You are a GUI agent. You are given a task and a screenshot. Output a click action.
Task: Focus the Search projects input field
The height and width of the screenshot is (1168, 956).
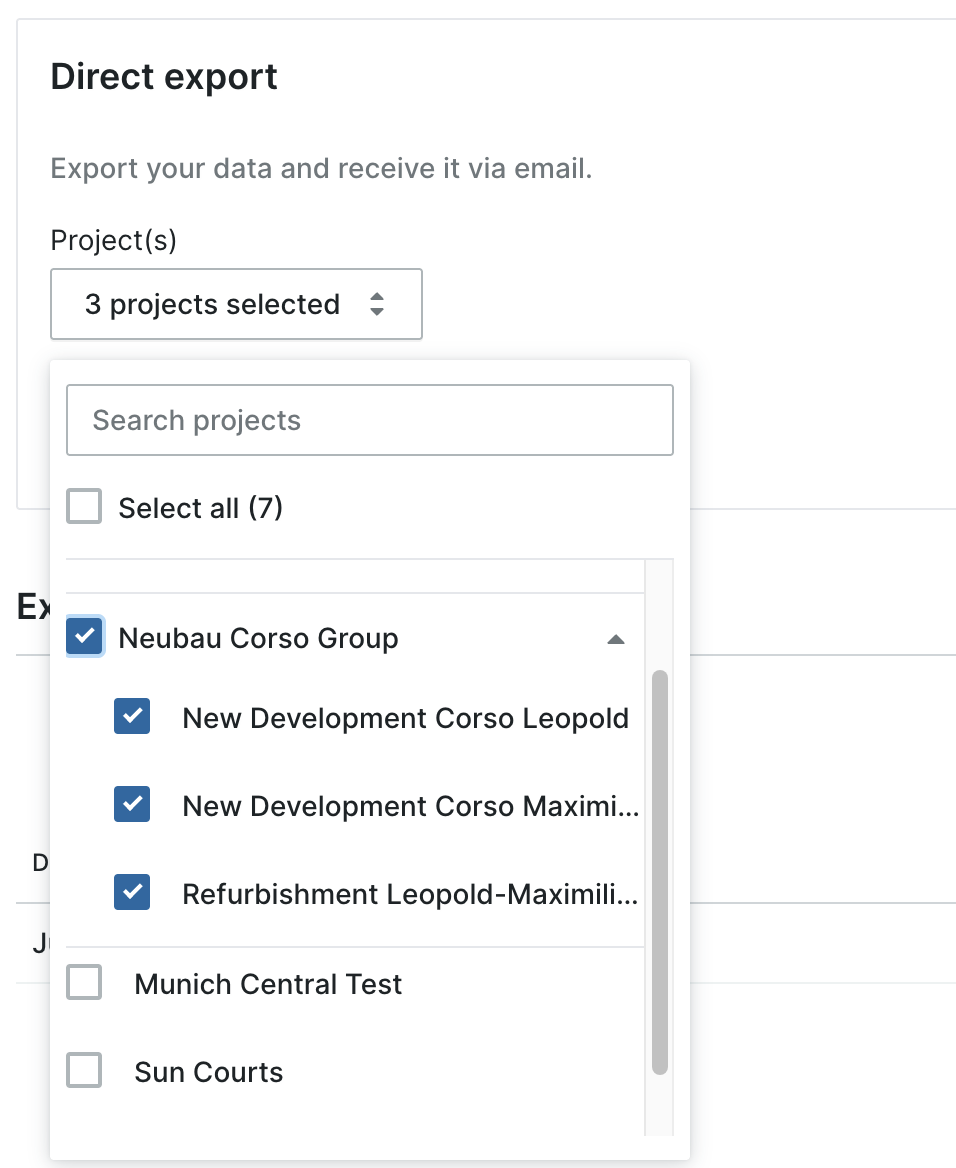coord(369,420)
